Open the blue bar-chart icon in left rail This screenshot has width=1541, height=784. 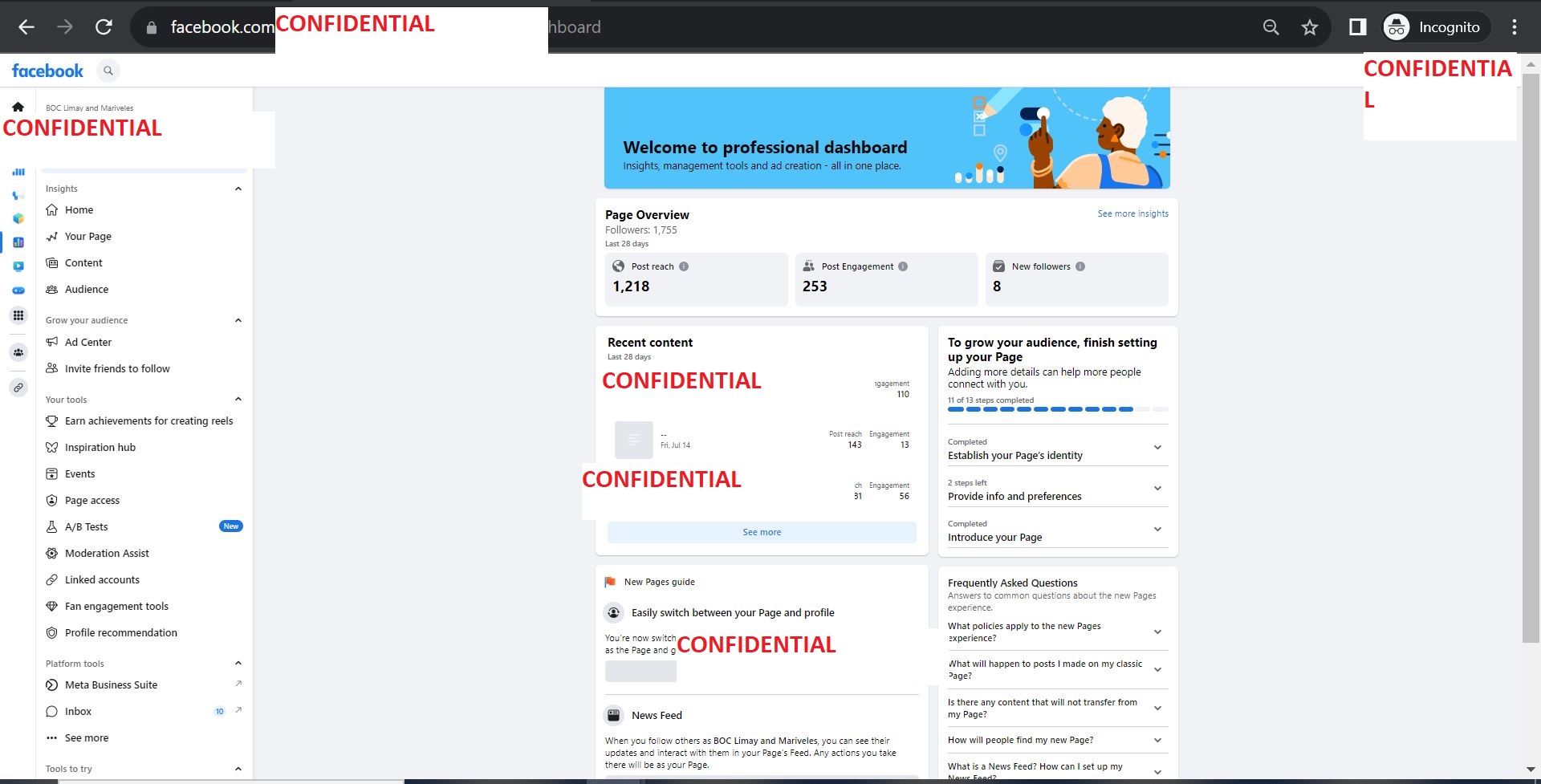18,172
